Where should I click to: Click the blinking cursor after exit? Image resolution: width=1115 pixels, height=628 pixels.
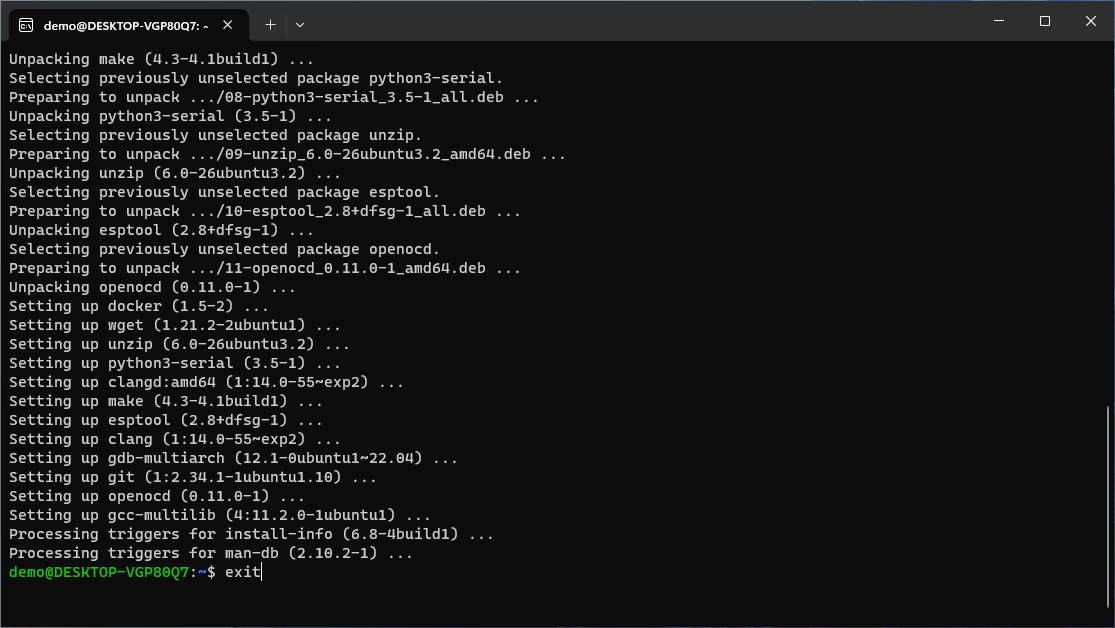tap(260, 572)
